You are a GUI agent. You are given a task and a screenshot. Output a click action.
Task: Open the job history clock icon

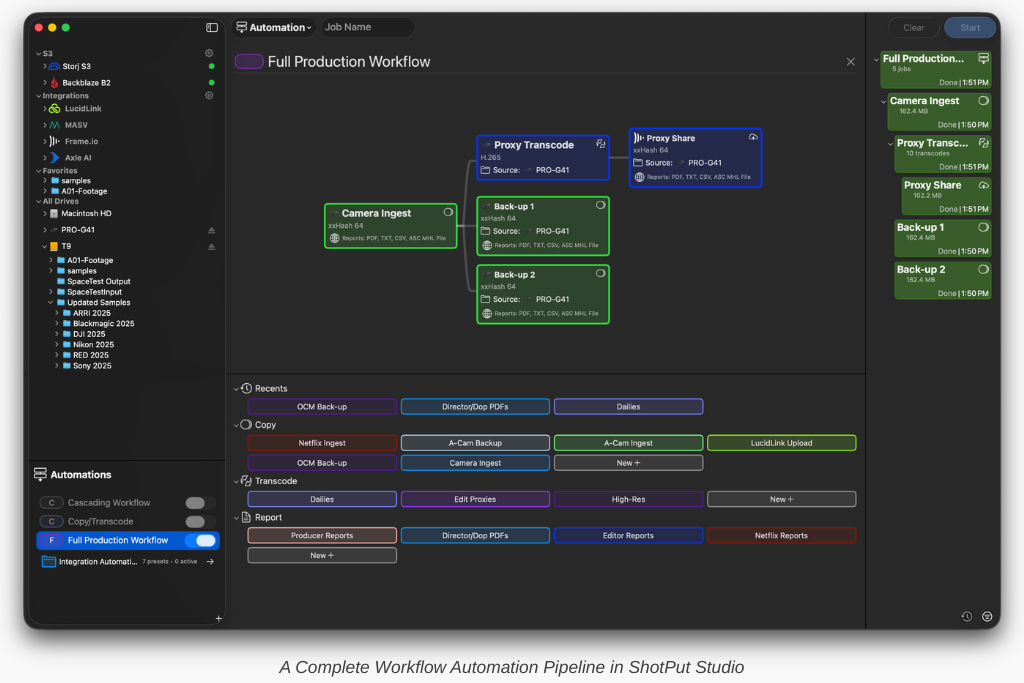pos(967,616)
